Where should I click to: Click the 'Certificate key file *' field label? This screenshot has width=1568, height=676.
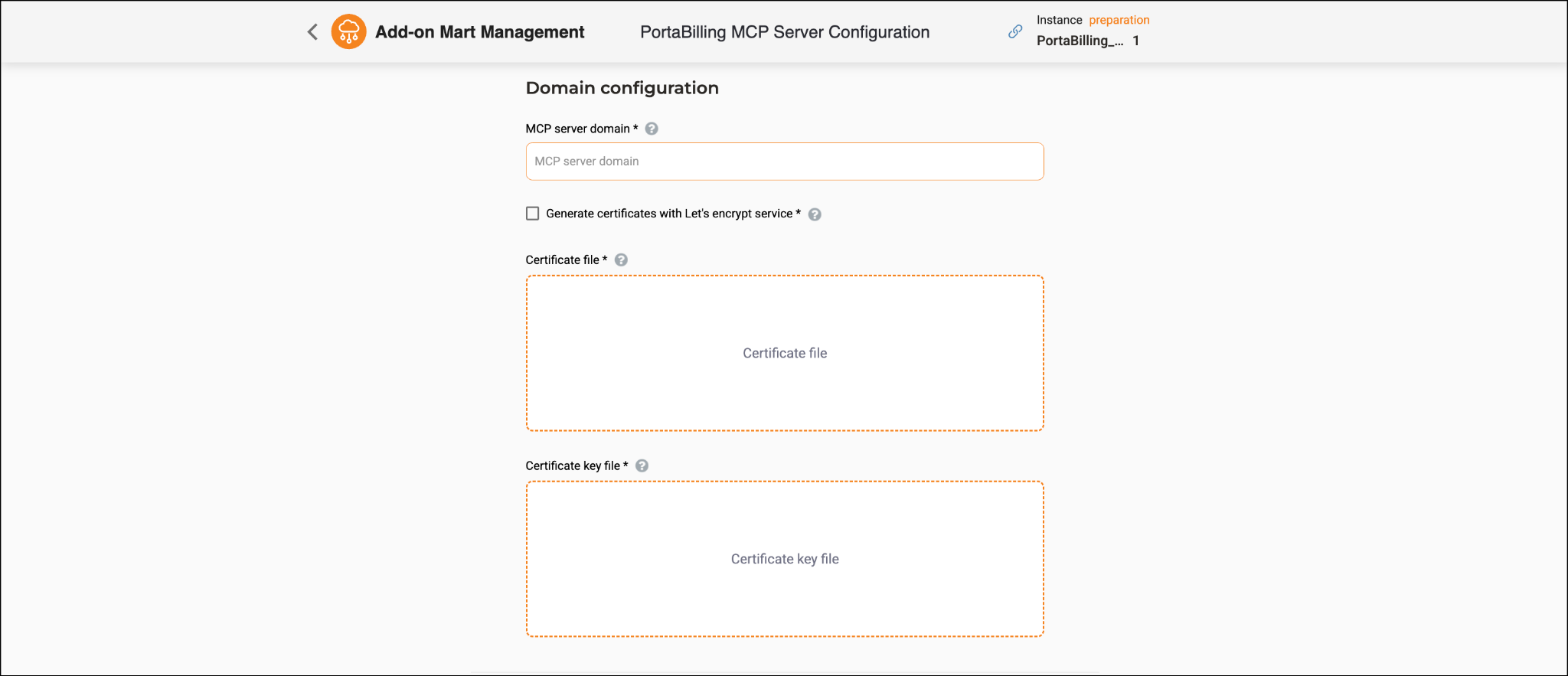click(577, 465)
